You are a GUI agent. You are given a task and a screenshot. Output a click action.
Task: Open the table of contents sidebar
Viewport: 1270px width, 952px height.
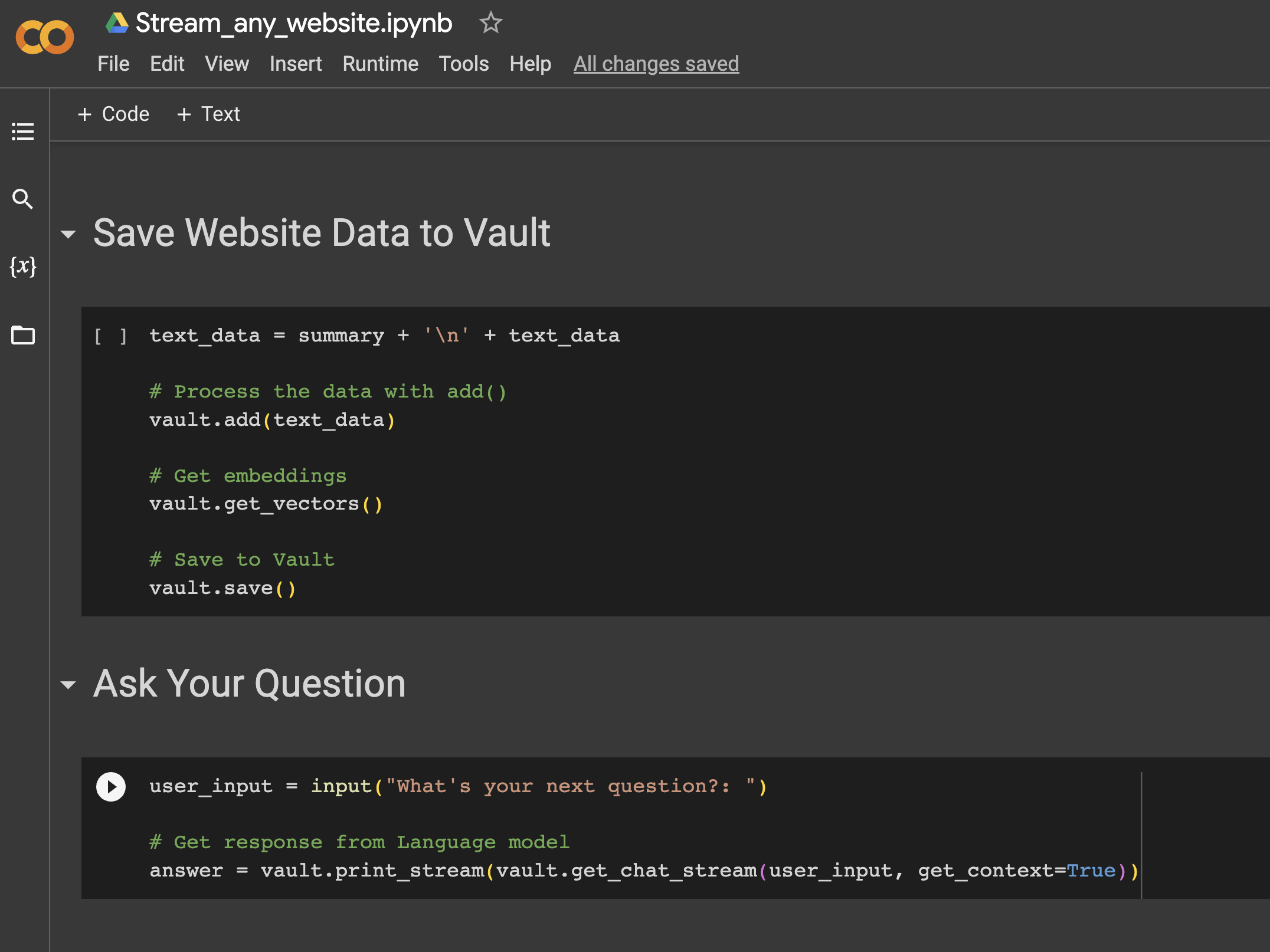(22, 132)
